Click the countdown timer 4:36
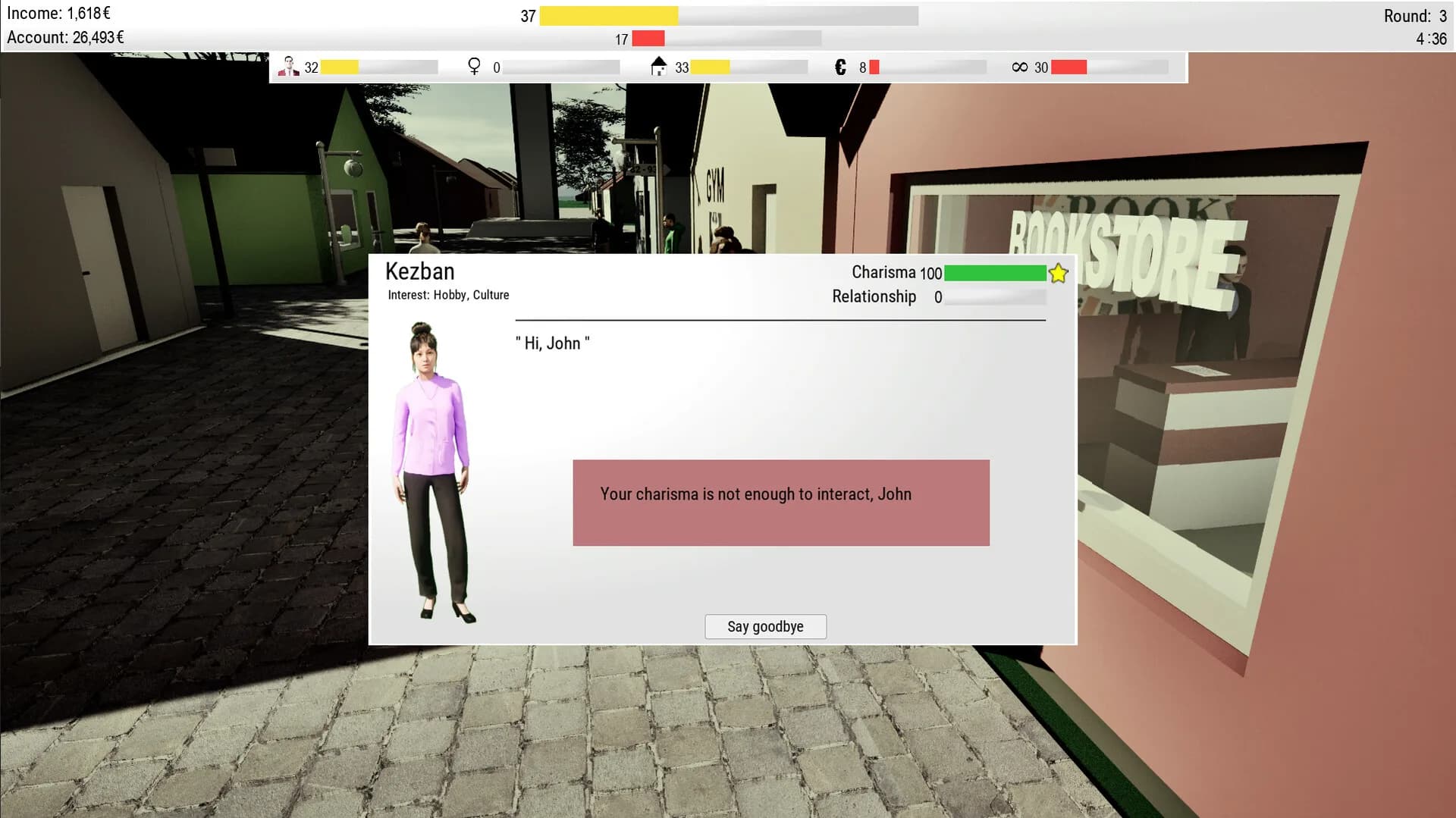 point(1431,39)
